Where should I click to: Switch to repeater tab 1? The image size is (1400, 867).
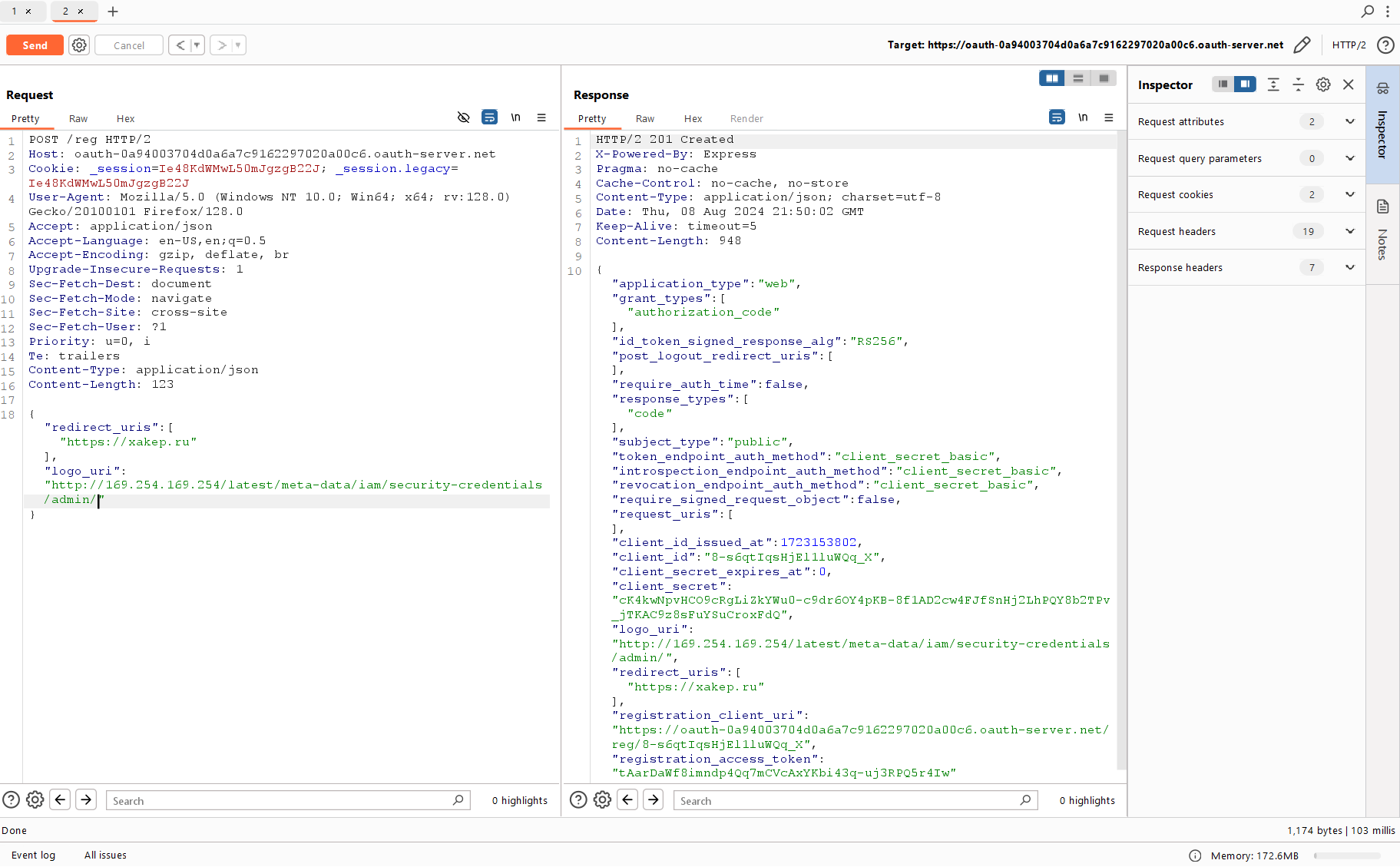tap(15, 12)
